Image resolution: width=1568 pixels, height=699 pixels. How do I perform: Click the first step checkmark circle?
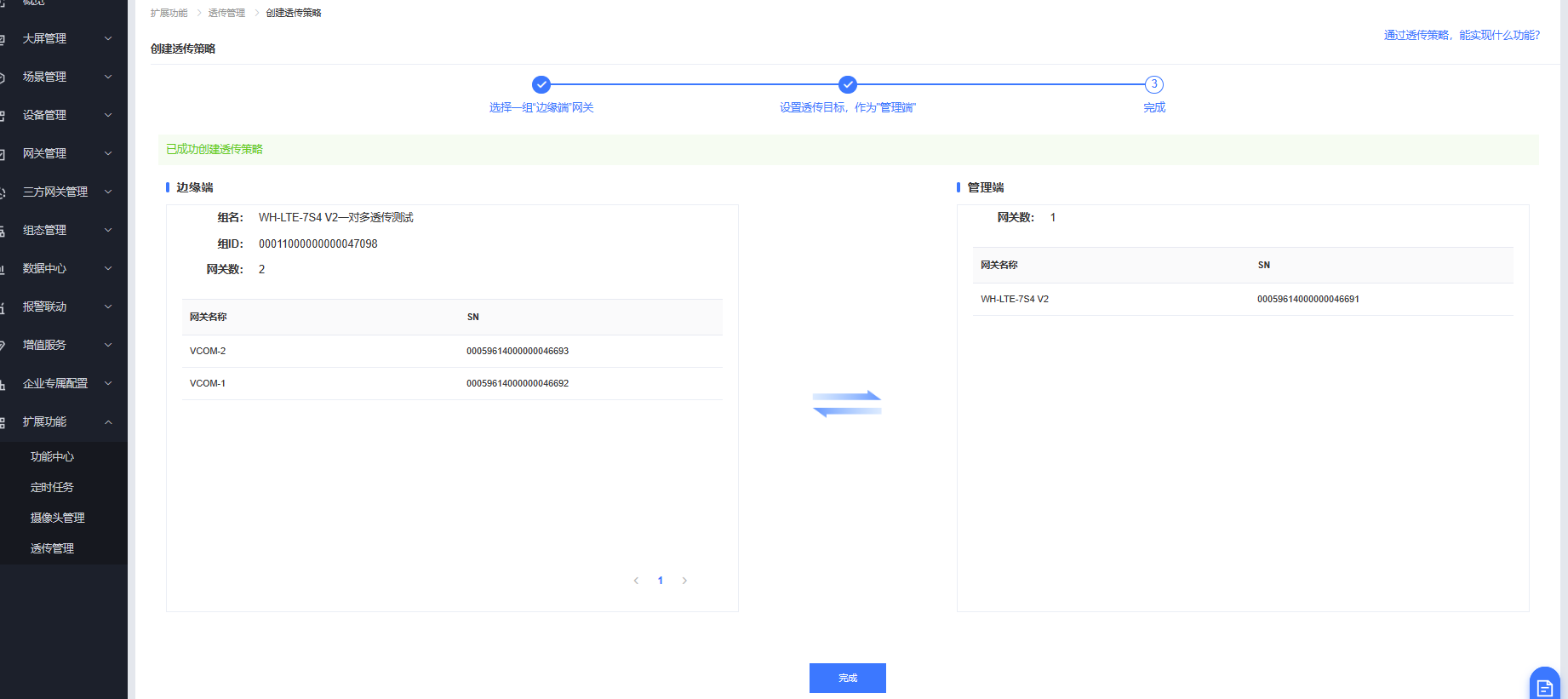541,84
